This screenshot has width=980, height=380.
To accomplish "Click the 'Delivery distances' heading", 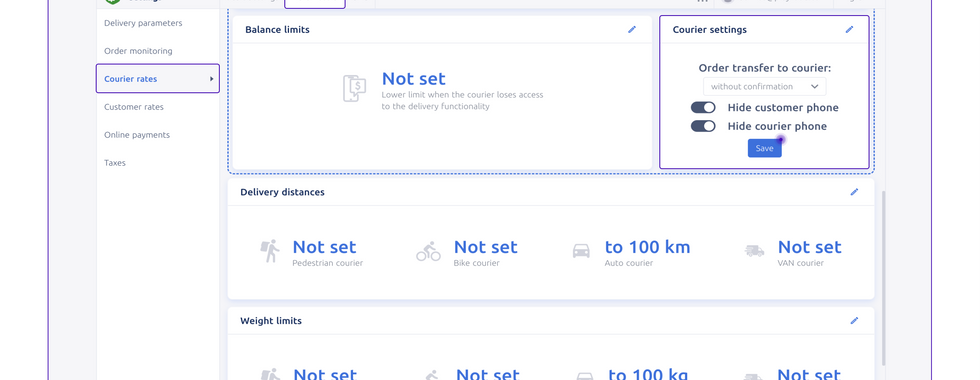I will (282, 192).
